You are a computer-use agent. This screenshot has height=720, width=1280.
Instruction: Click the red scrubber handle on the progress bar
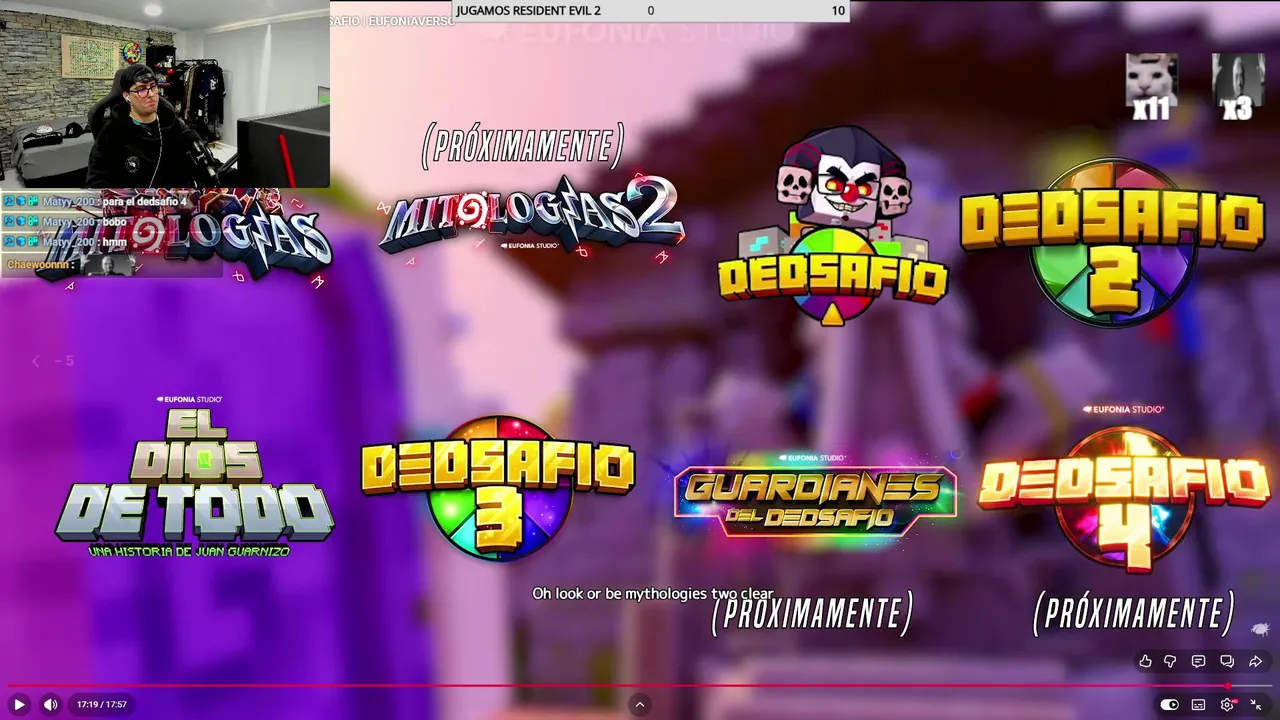point(1228,686)
